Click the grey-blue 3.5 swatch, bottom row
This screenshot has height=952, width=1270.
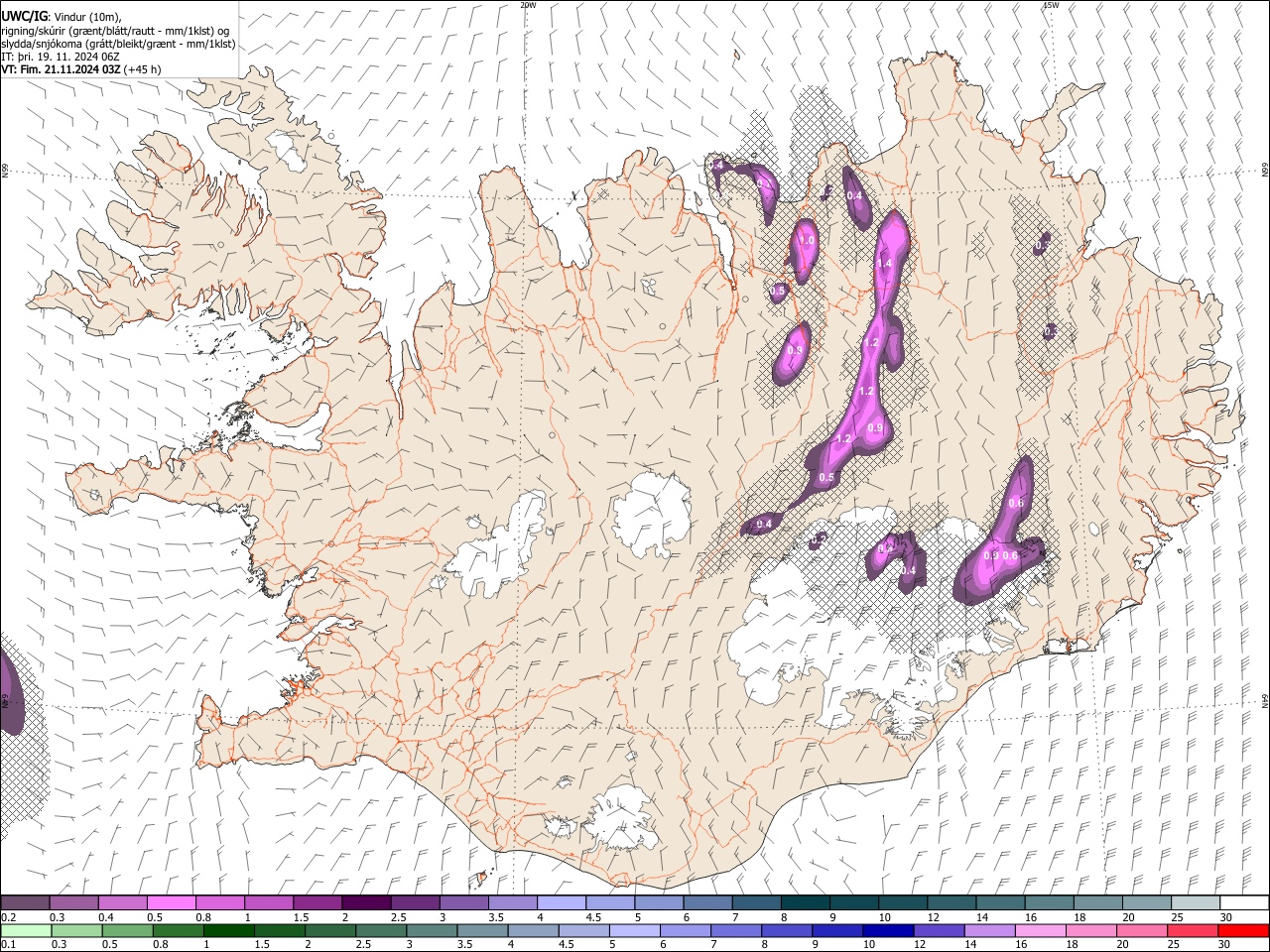[x=481, y=930]
